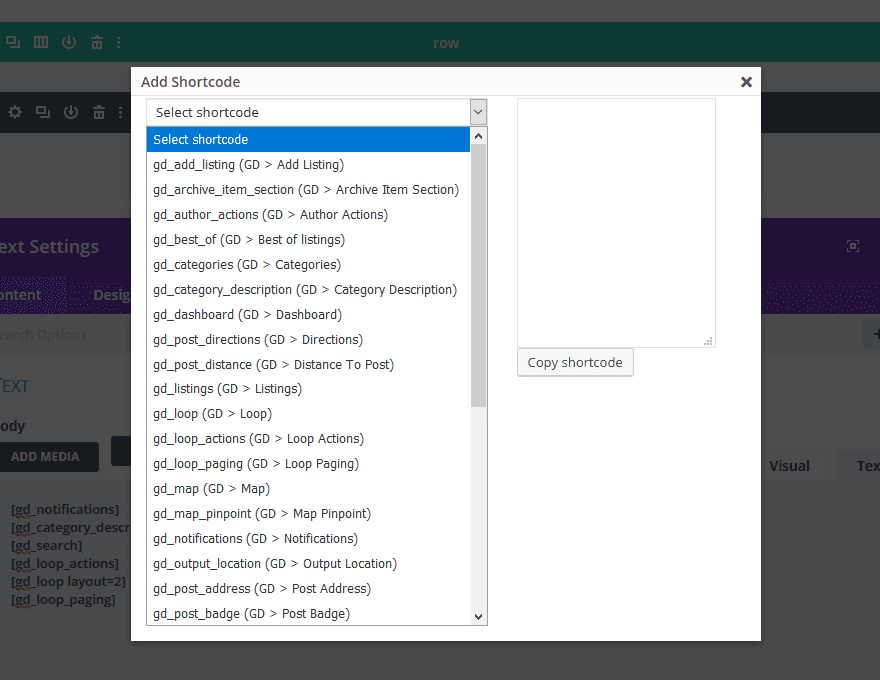Save the row to the library

click(68, 41)
